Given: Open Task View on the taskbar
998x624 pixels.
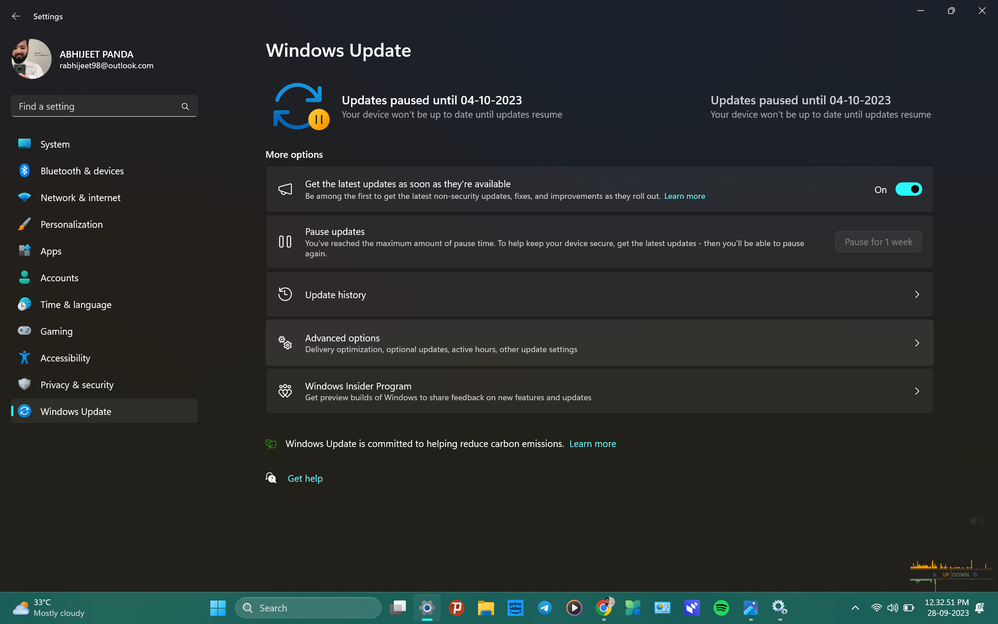Looking at the screenshot, I should (398, 608).
